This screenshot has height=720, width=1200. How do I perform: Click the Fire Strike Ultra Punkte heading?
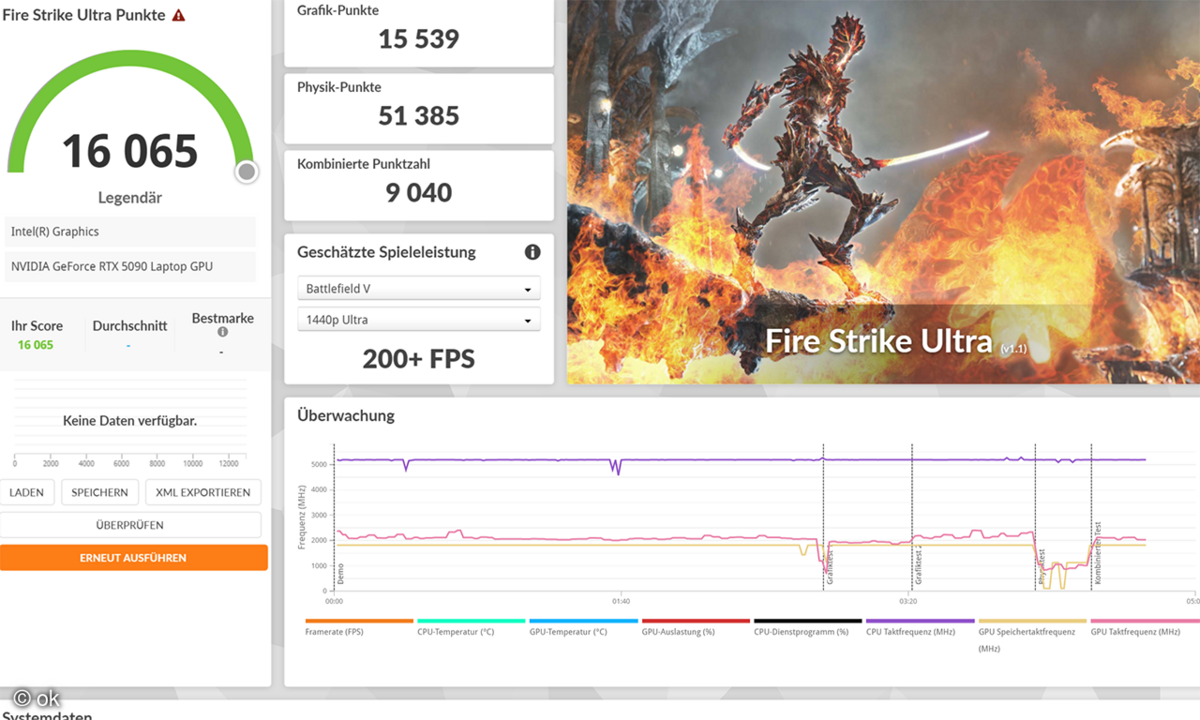[x=83, y=16]
